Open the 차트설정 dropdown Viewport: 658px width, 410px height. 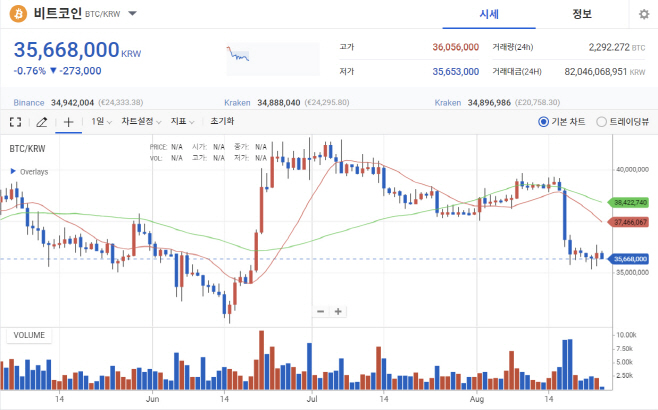pos(141,122)
